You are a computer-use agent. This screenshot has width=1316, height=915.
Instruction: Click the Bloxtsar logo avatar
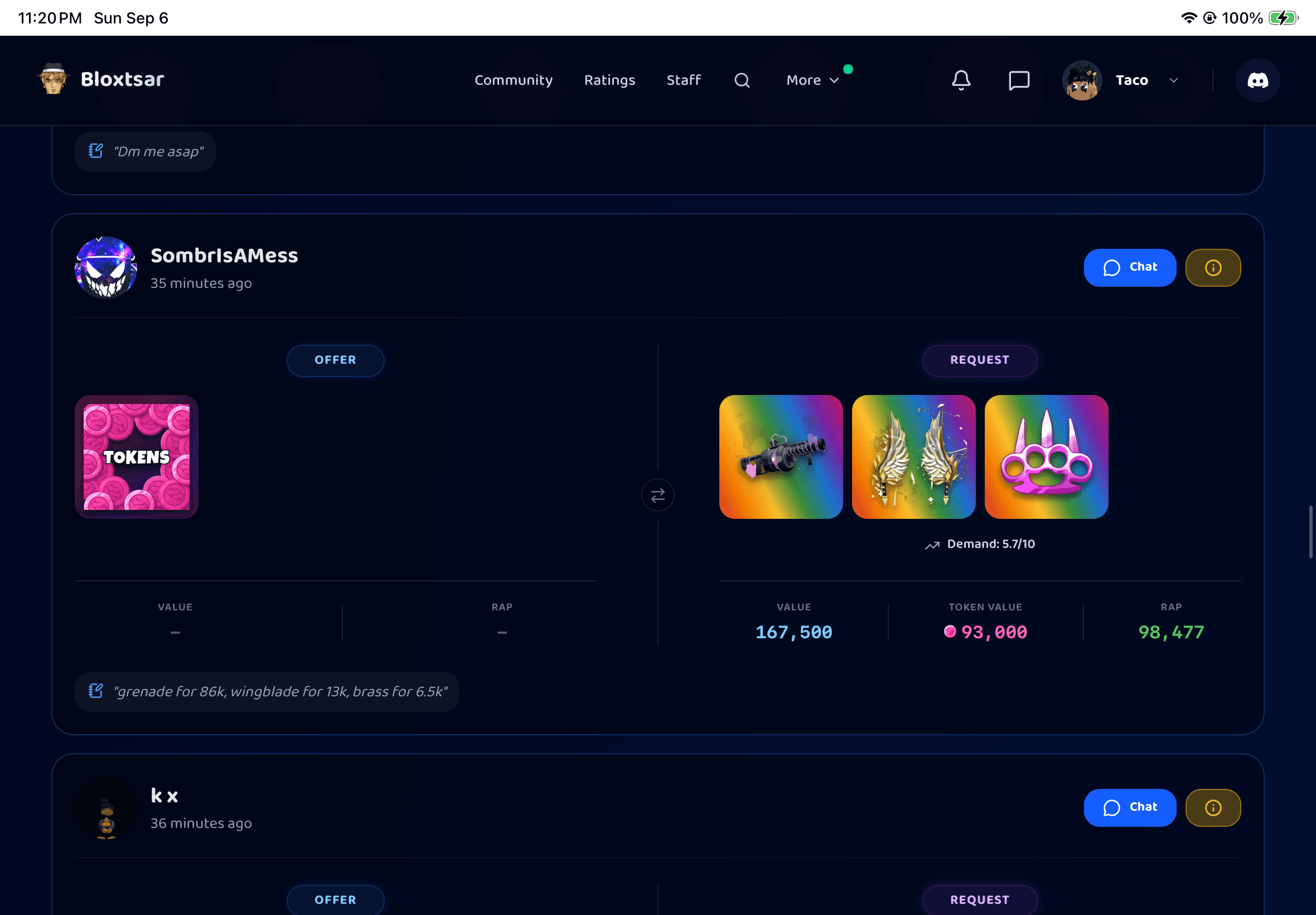click(54, 79)
